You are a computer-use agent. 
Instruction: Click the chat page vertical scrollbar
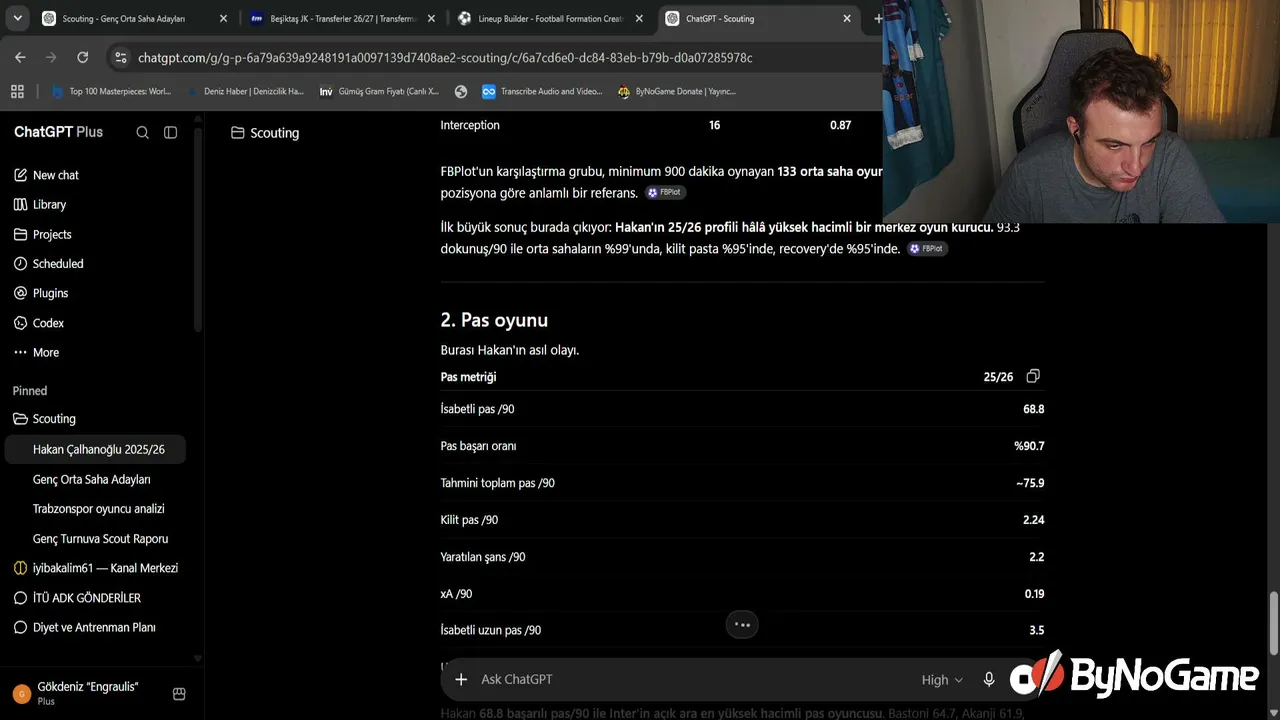(x=1273, y=624)
